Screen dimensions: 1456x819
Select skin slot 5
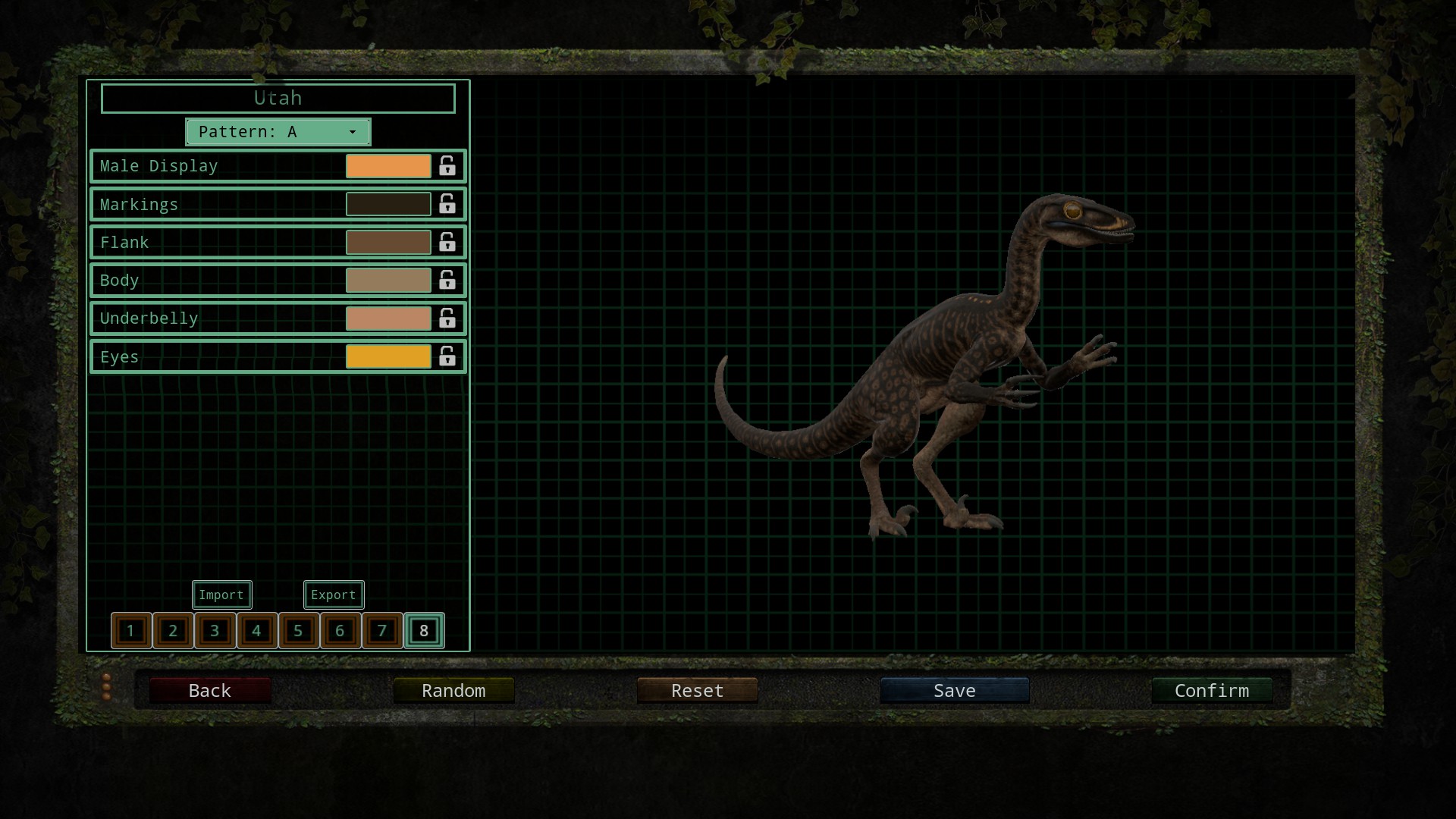[x=298, y=631]
